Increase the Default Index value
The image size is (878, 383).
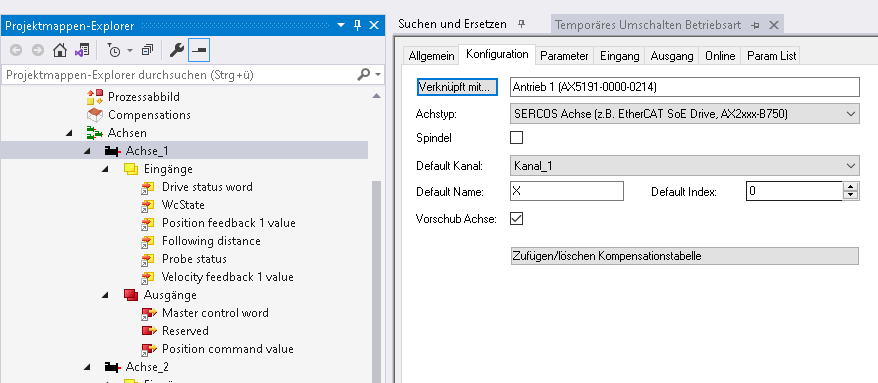tap(851, 186)
